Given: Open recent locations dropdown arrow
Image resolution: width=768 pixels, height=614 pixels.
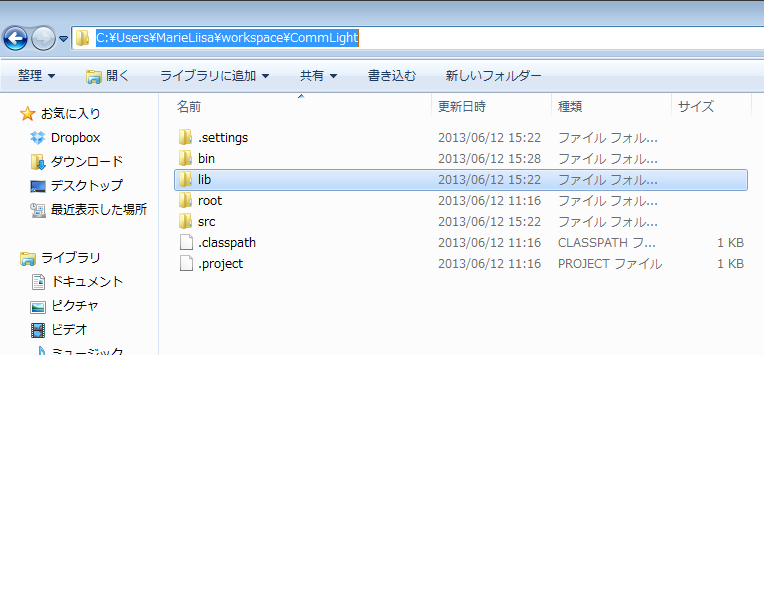Looking at the screenshot, I should (x=64, y=39).
